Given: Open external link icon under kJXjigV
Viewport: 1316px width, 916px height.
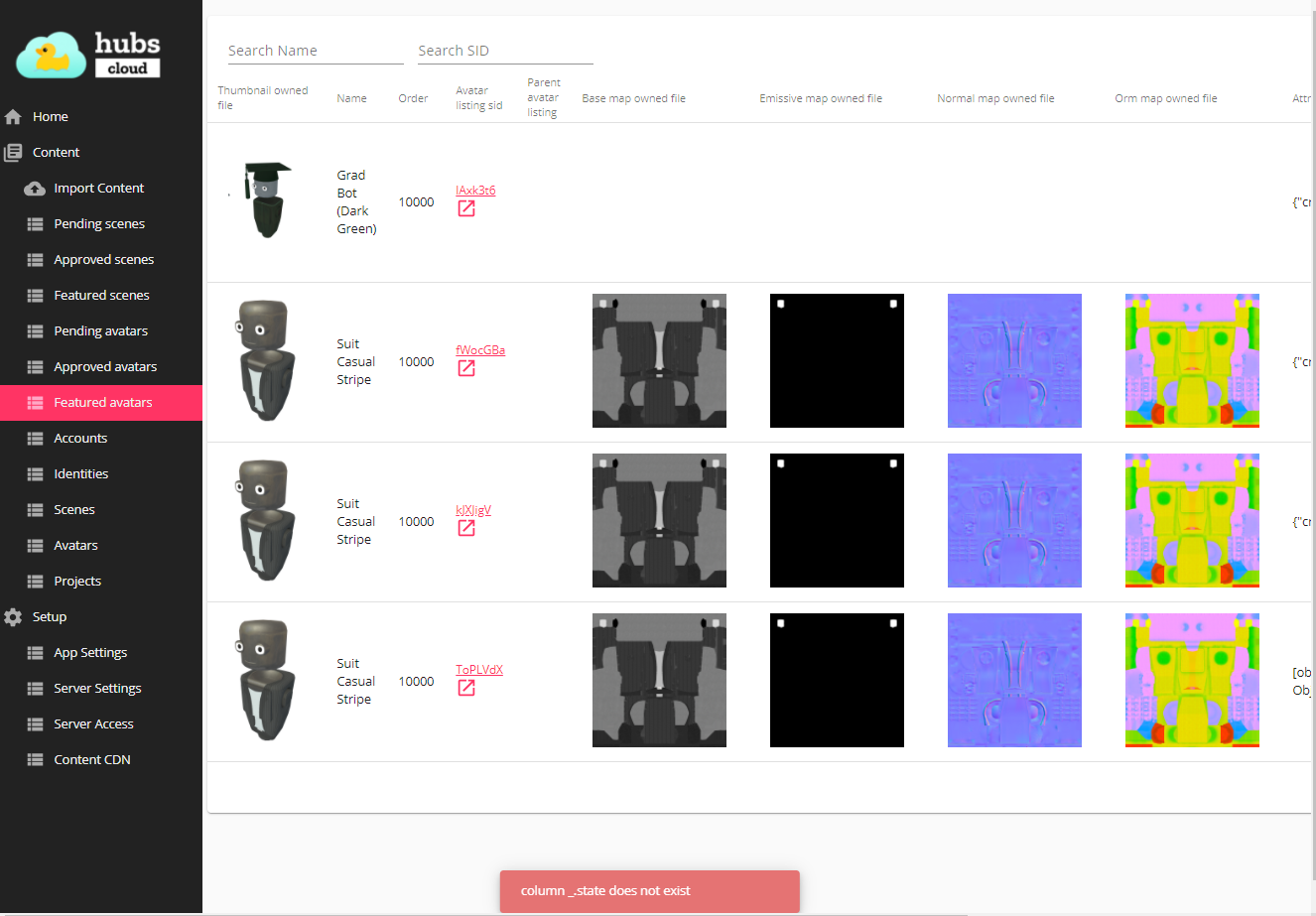Looking at the screenshot, I should [x=465, y=528].
